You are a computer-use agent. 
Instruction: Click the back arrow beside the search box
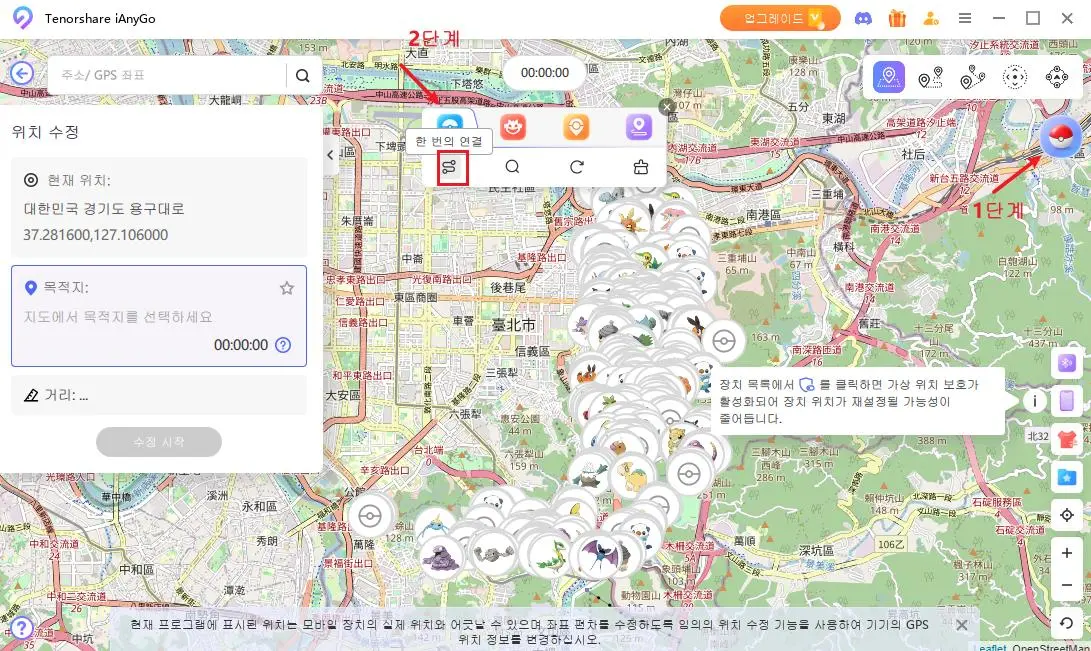[x=22, y=74]
